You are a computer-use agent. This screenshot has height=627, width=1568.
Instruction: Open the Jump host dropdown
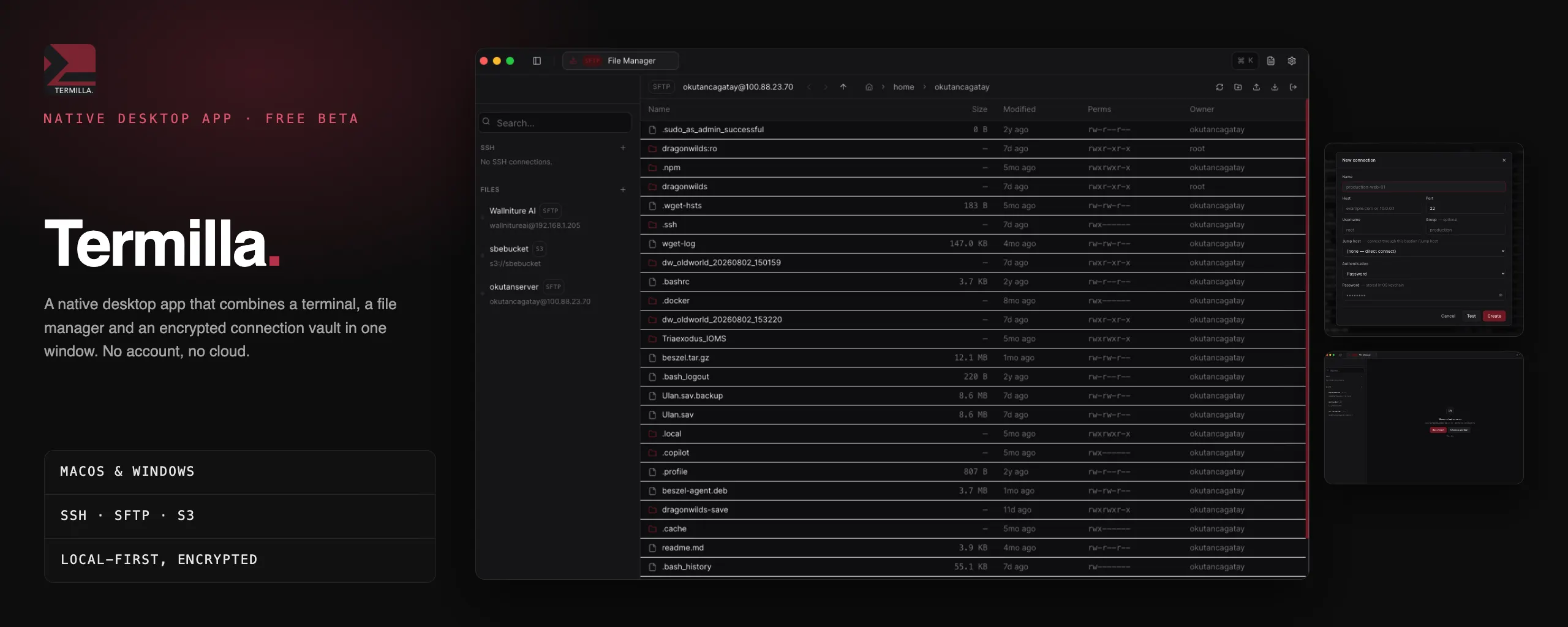[1423, 251]
